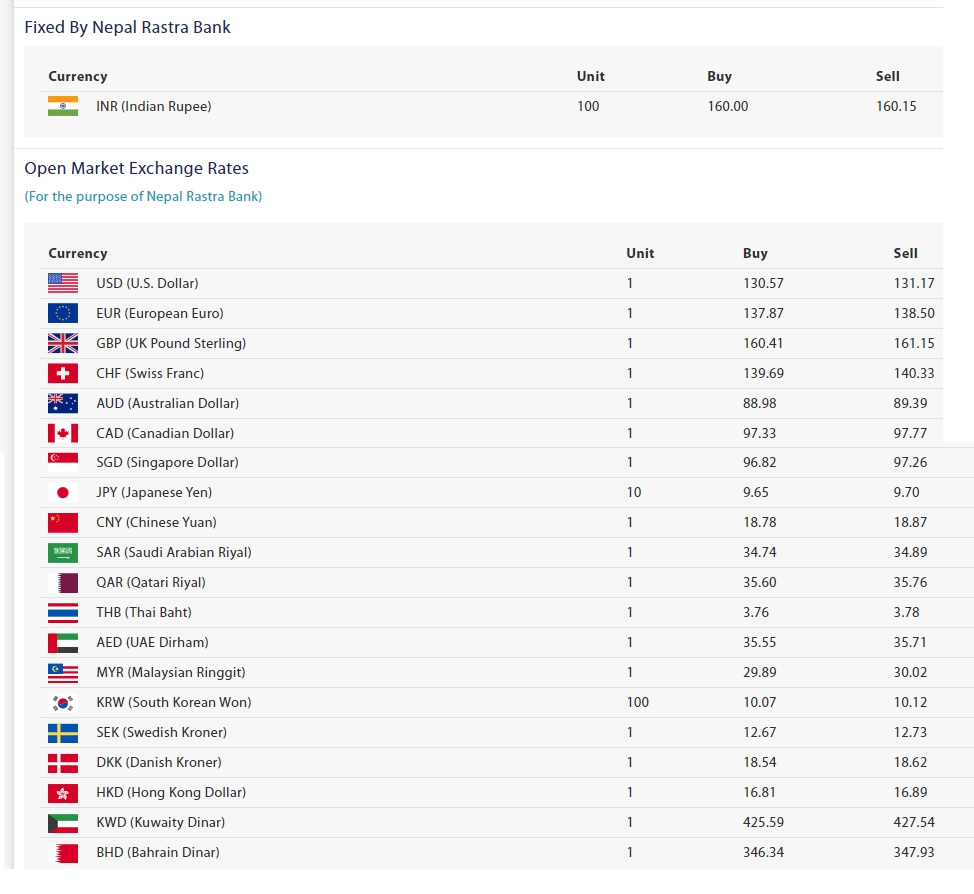
Task: Click the Hong Kong flag icon
Action: point(63,793)
